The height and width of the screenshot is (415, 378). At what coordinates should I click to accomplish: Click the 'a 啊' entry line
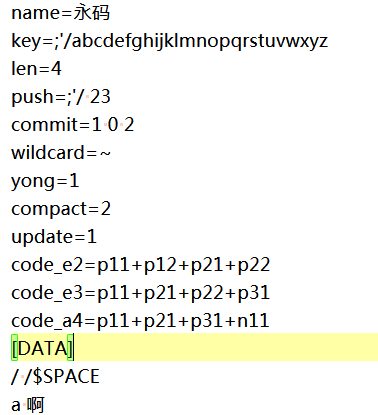click(28, 405)
